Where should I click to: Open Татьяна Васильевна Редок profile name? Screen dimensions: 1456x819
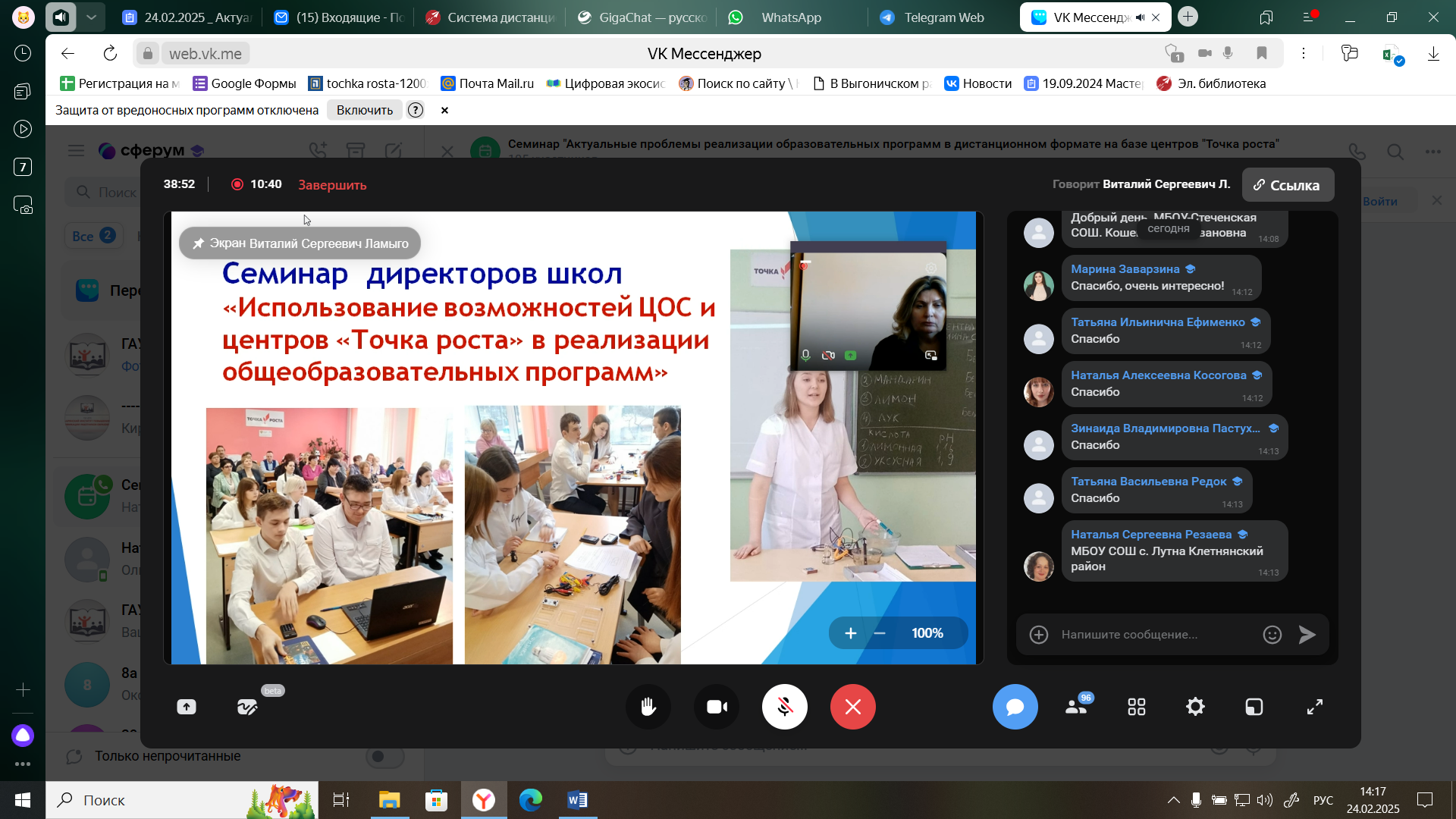[x=1149, y=482]
